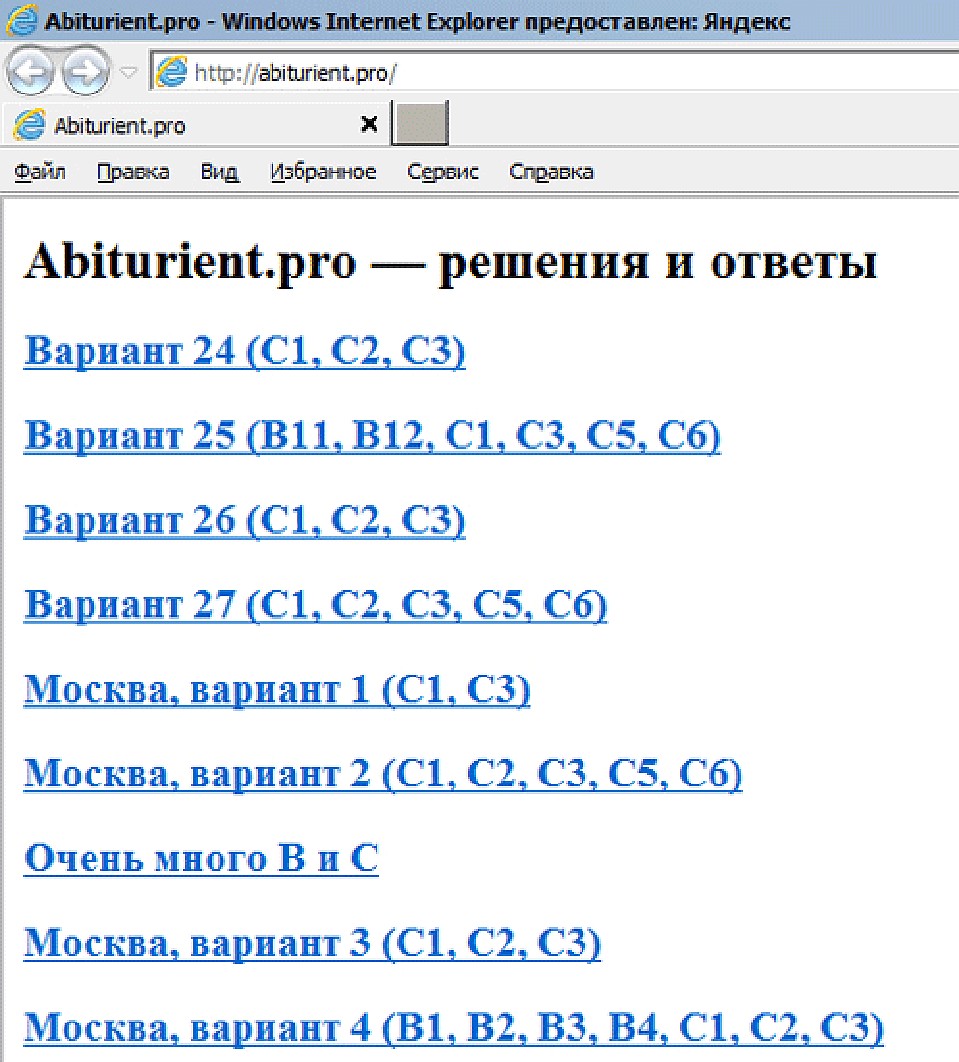
Task: Open the Избранное menu
Action: coord(323,172)
